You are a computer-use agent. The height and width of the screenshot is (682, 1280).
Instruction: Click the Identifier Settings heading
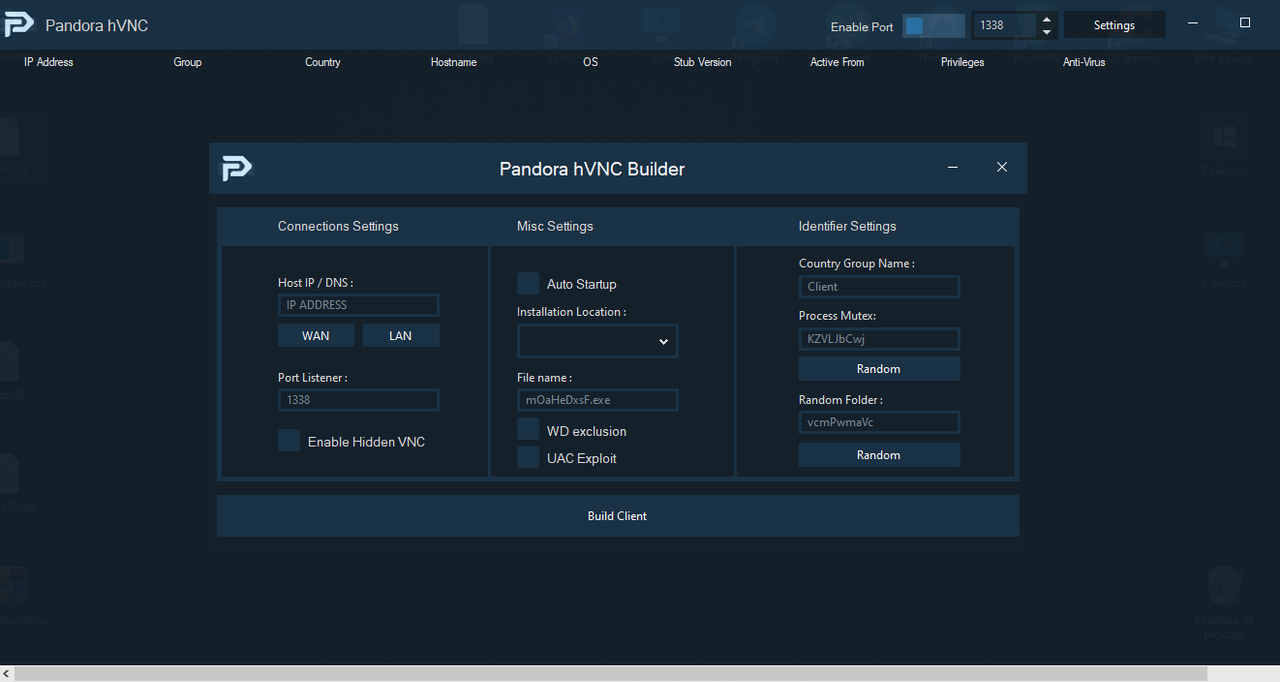click(847, 226)
